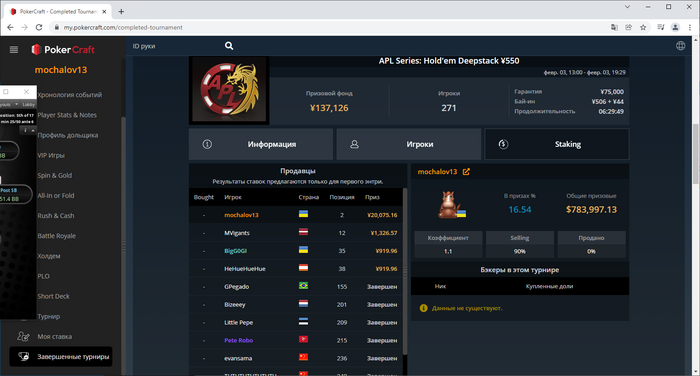The image size is (700, 376).
Task: Open Профиль дольщика in the sidebar
Action: [68, 135]
